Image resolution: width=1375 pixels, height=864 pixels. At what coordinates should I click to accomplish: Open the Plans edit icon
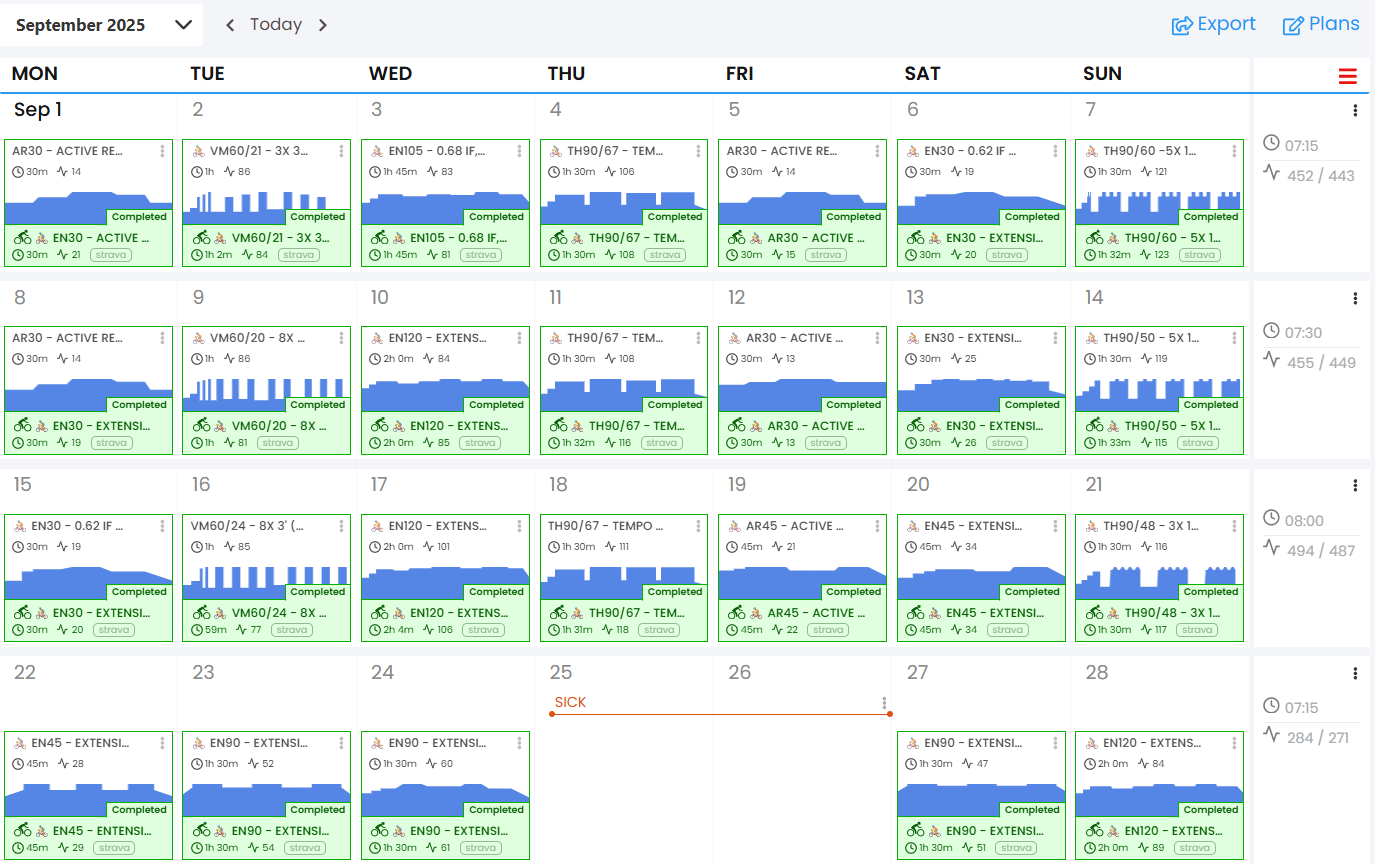click(1294, 25)
